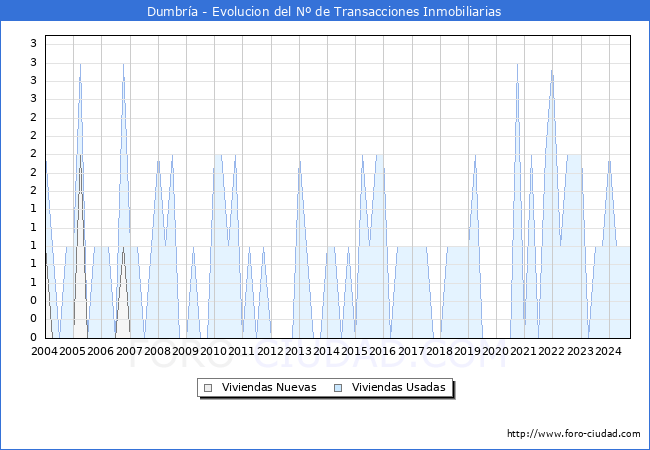Click the 2014 x-axis label
This screenshot has height=450, width=650.
[x=326, y=351]
